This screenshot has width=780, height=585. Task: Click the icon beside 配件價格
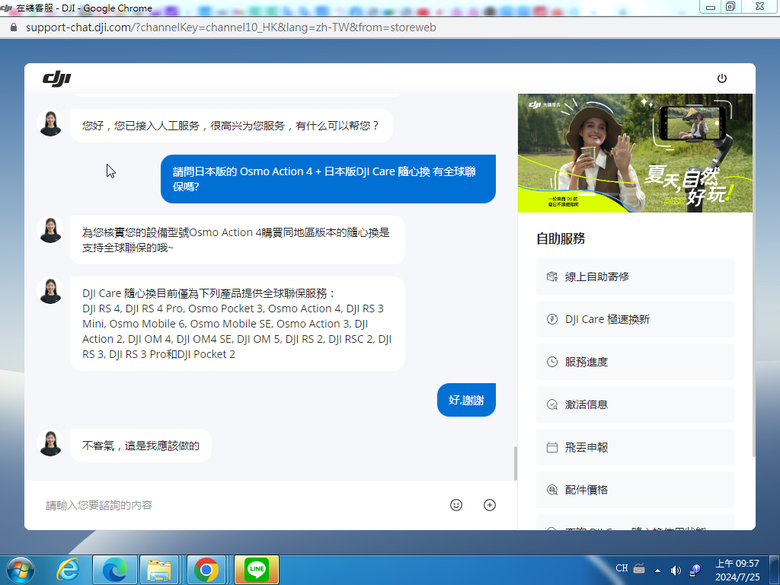552,490
